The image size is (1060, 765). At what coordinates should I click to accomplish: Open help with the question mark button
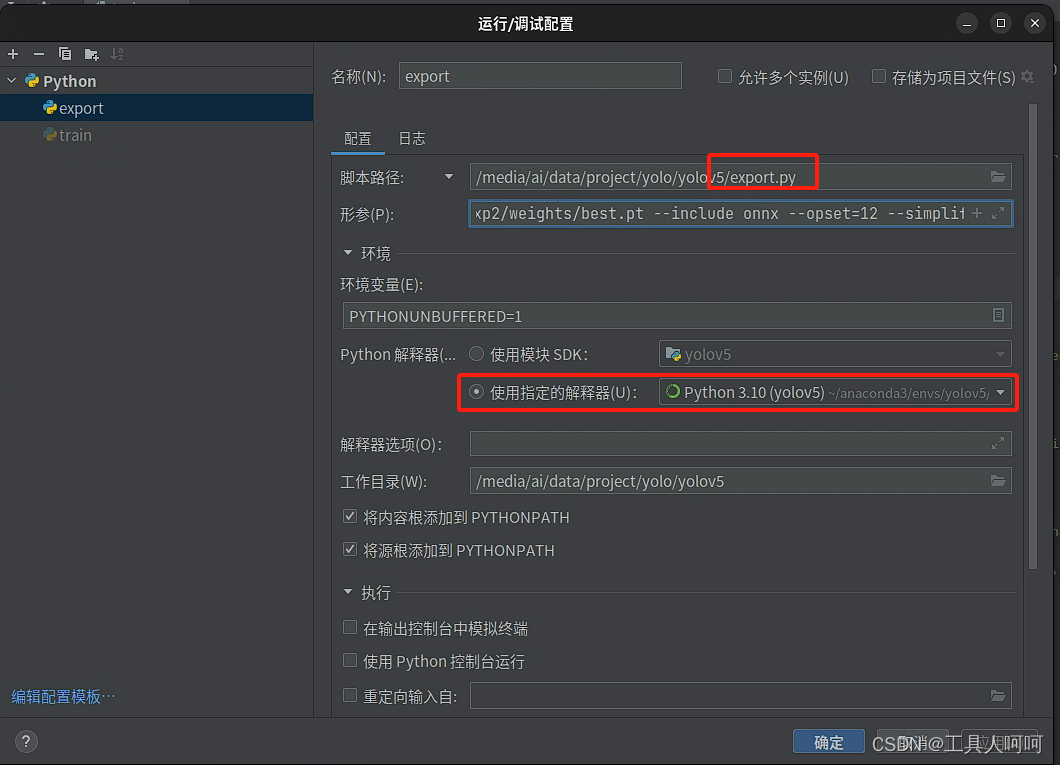pos(26,741)
